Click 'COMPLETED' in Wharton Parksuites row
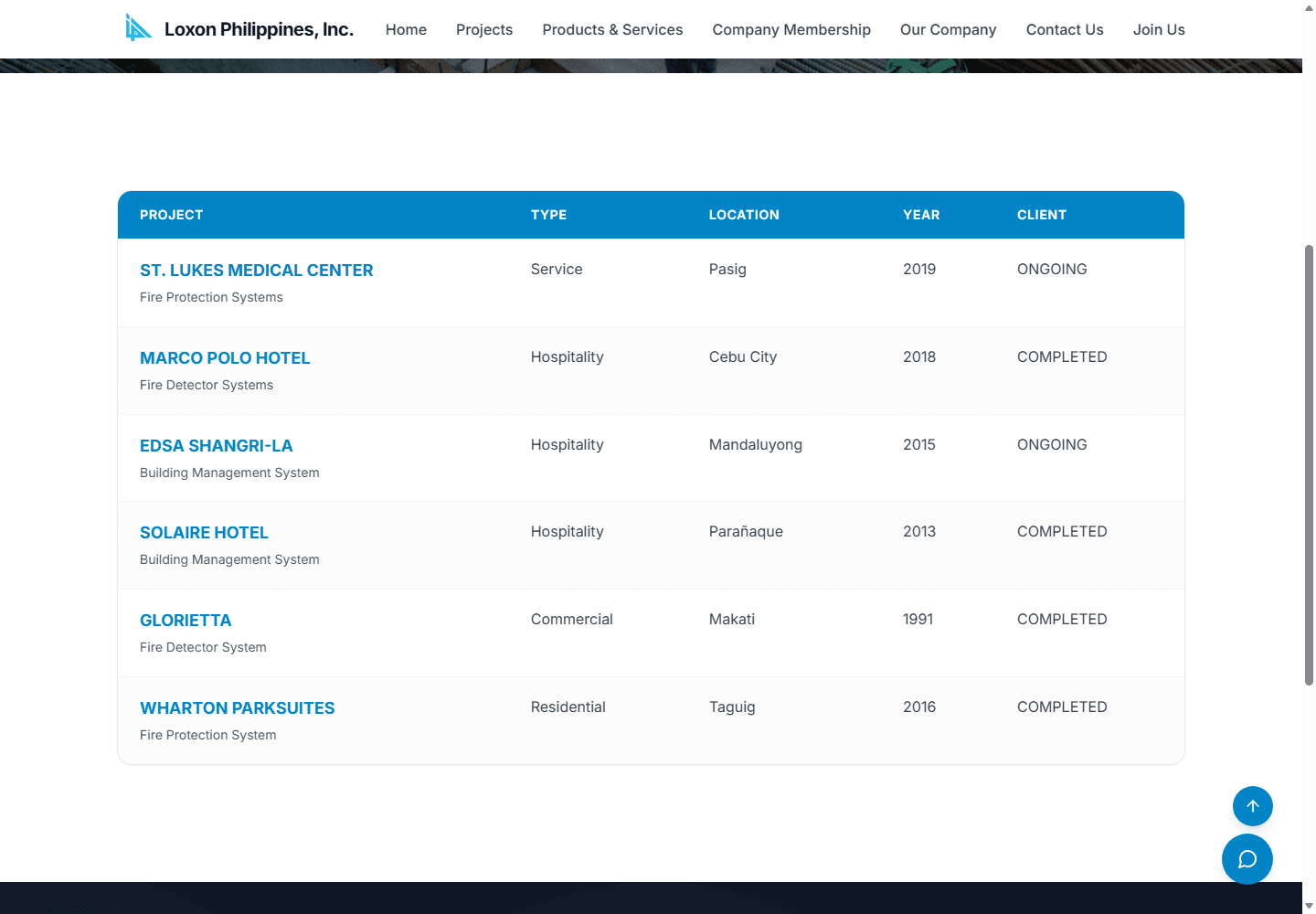 click(x=1062, y=707)
